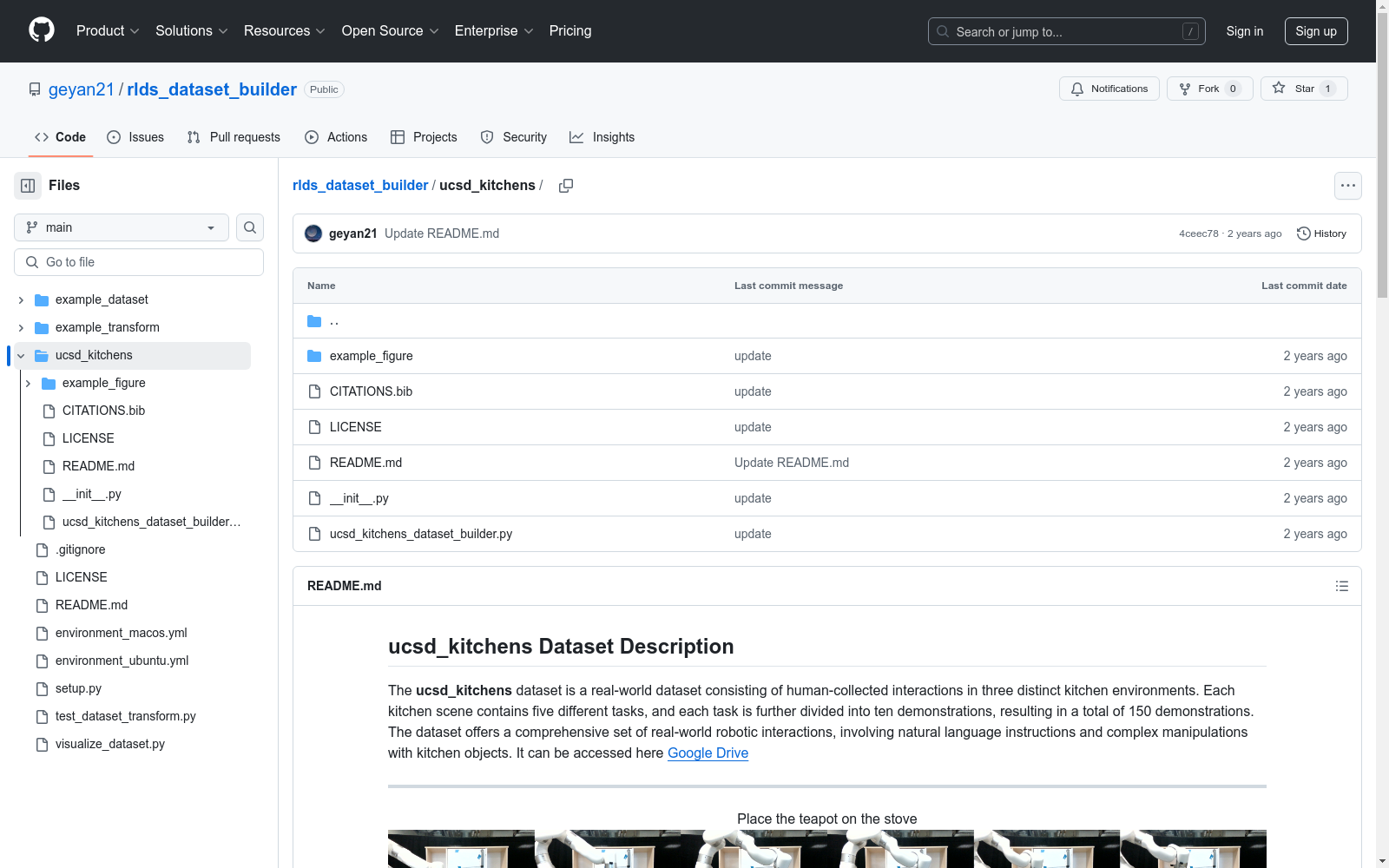Click the Notifications bell button
Image resolution: width=1389 pixels, height=868 pixels.
coord(1109,89)
